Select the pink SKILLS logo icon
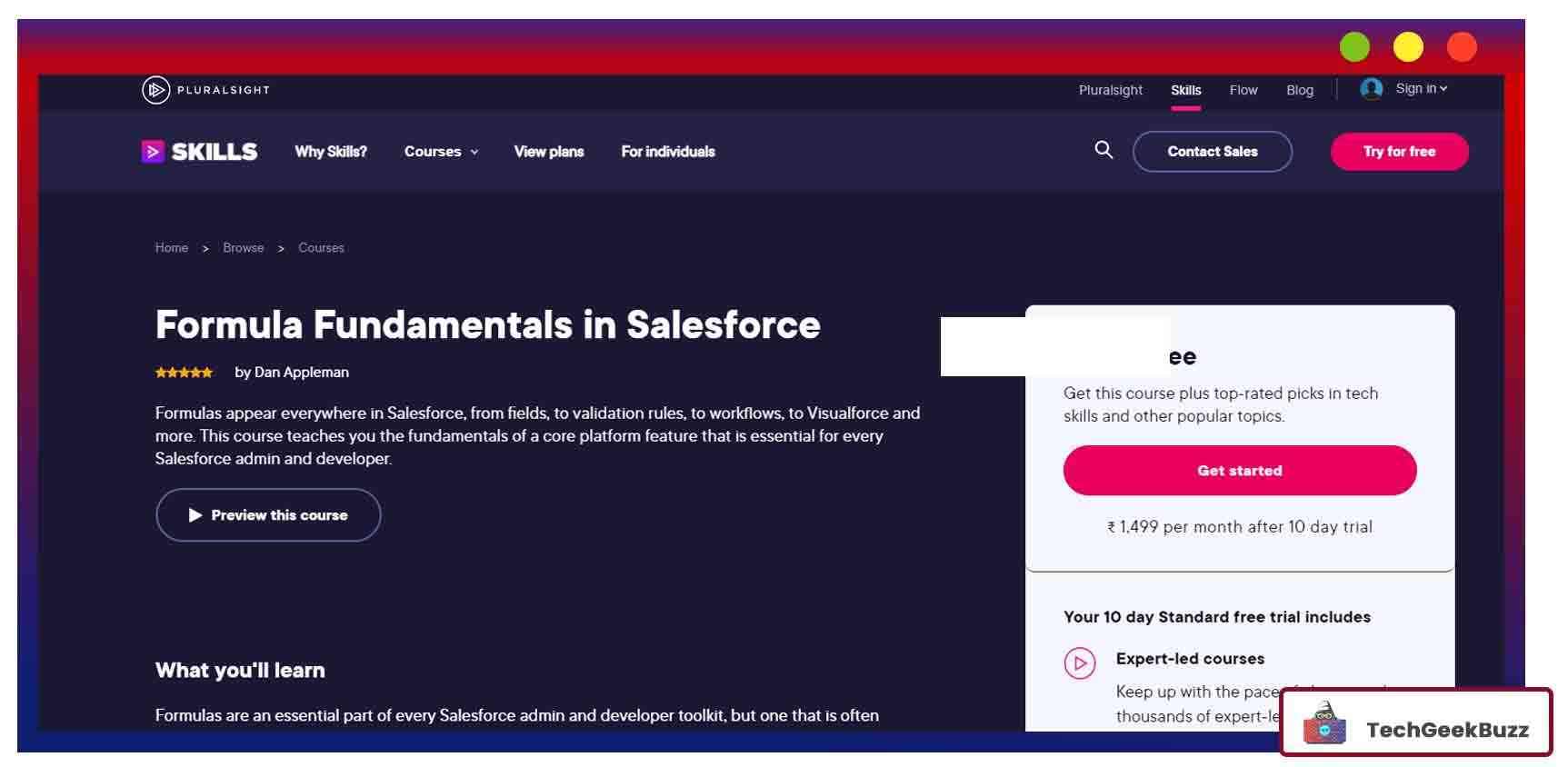Viewport: 1568px width, 767px height. point(153,151)
